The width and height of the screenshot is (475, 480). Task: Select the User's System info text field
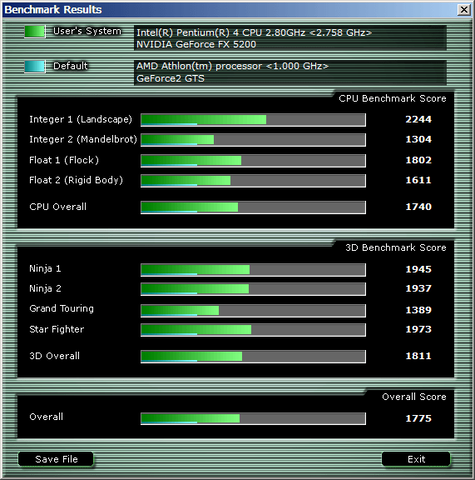(290, 38)
